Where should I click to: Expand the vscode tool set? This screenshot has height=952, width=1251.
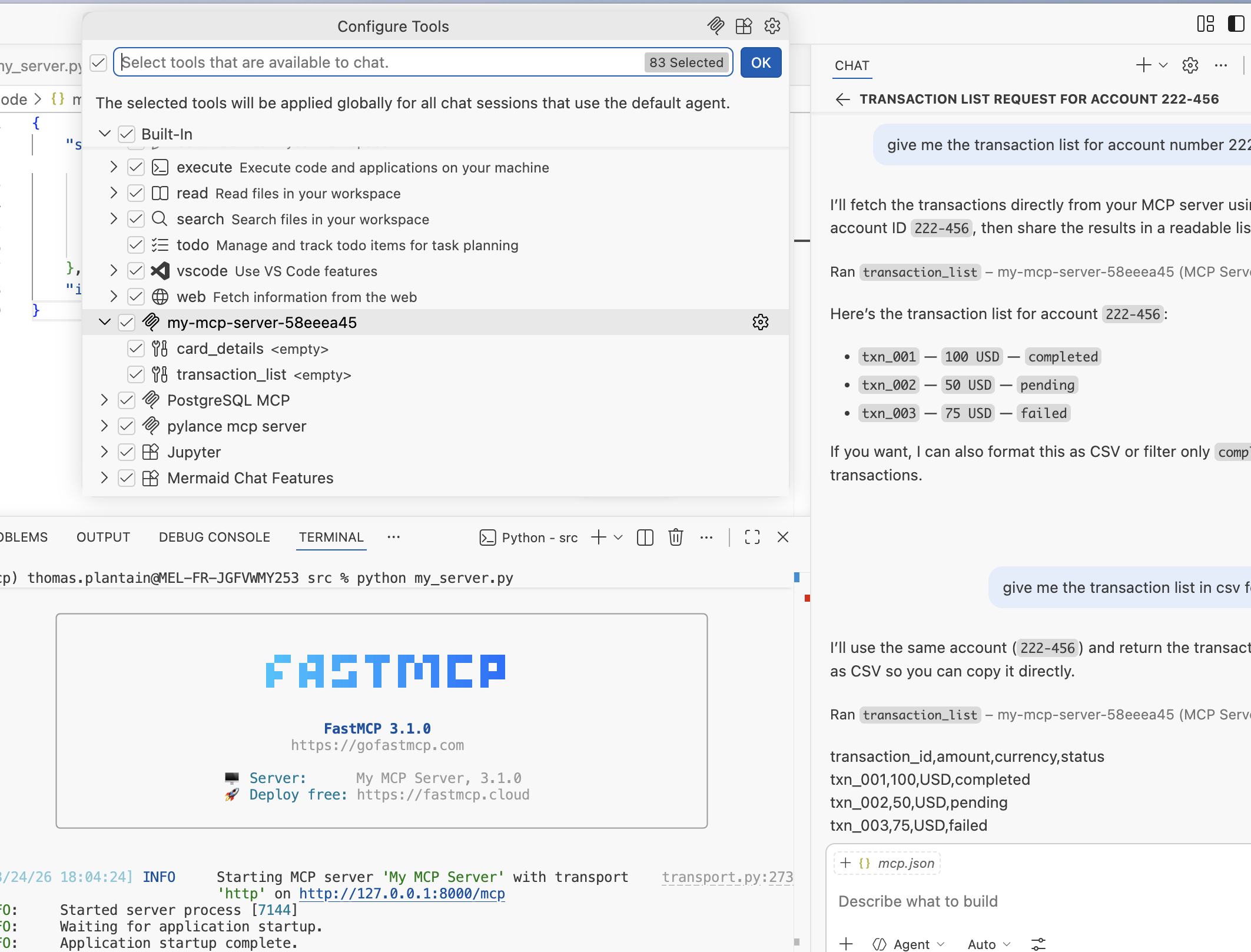pyautogui.click(x=114, y=271)
